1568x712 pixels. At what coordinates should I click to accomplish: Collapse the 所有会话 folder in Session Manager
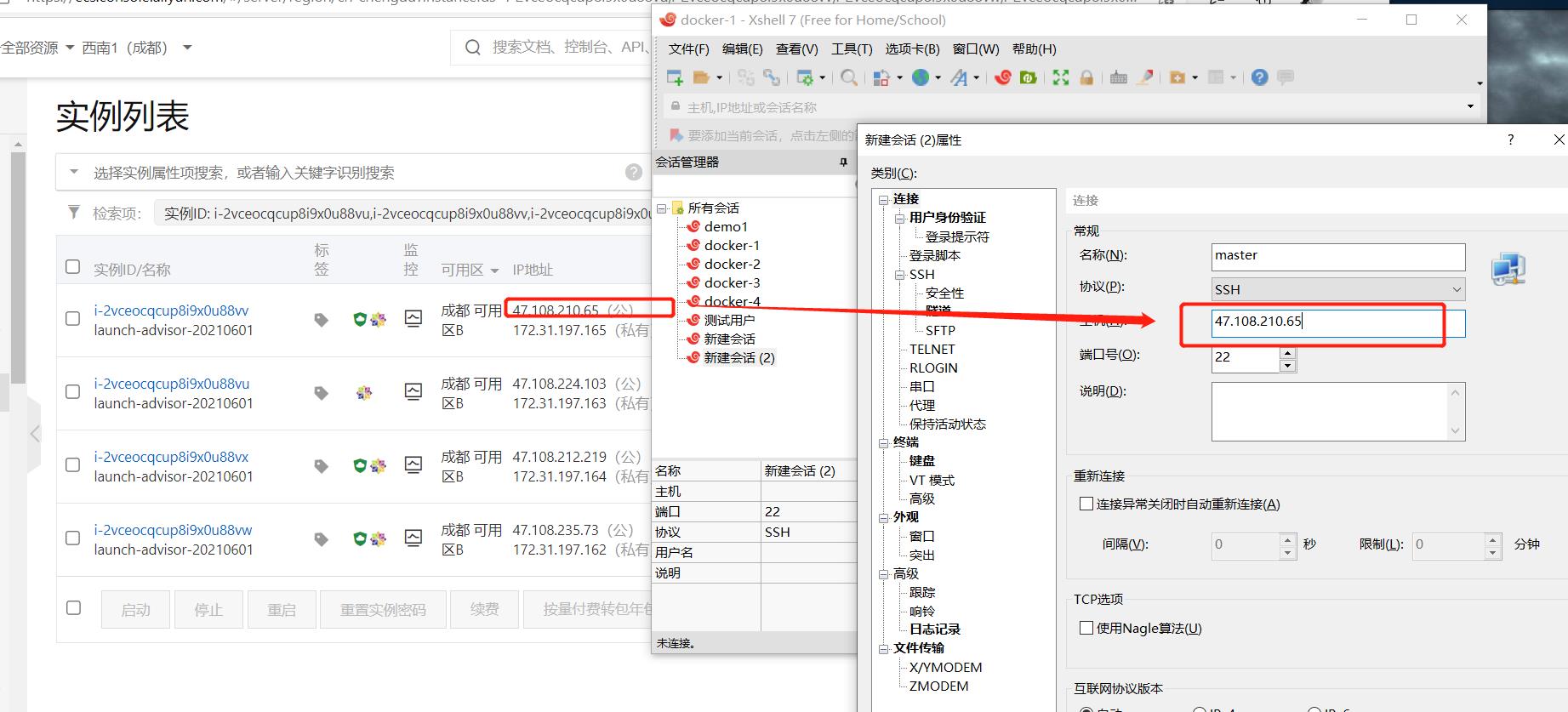coord(661,208)
